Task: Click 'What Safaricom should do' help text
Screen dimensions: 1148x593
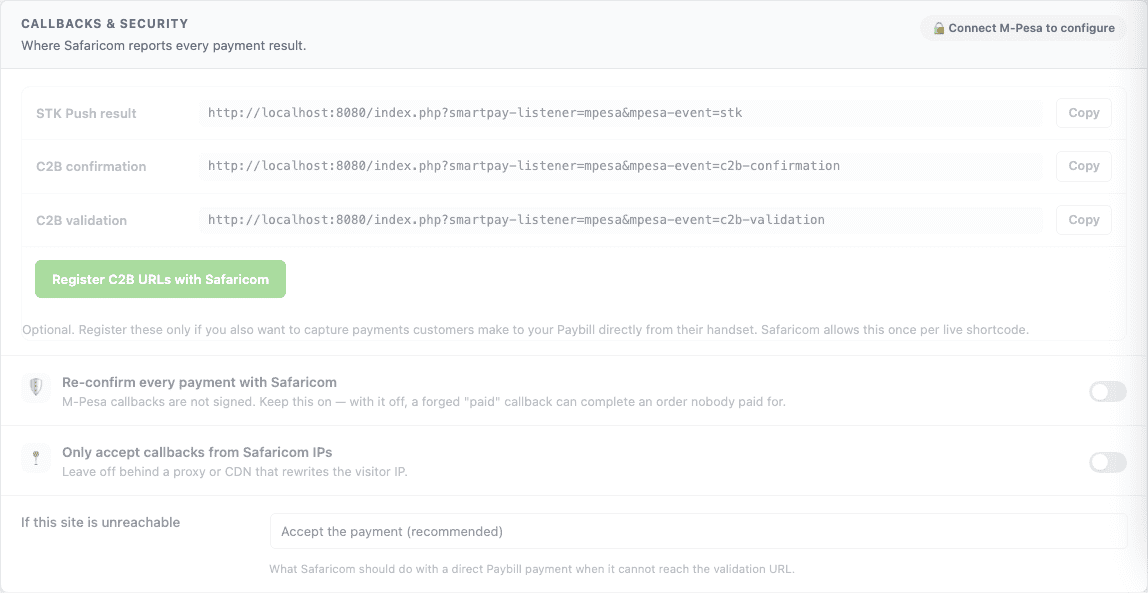Action: [532, 569]
